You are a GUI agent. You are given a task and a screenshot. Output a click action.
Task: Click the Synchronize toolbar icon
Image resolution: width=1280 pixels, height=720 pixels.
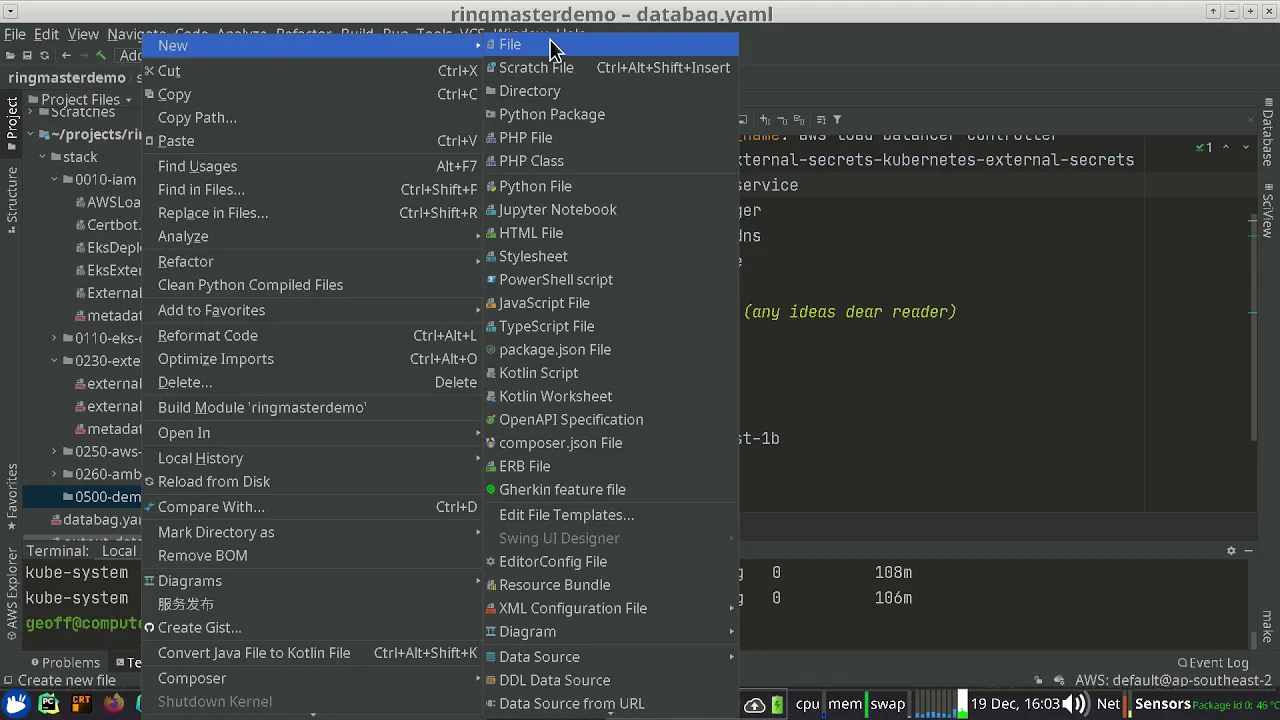[44, 56]
